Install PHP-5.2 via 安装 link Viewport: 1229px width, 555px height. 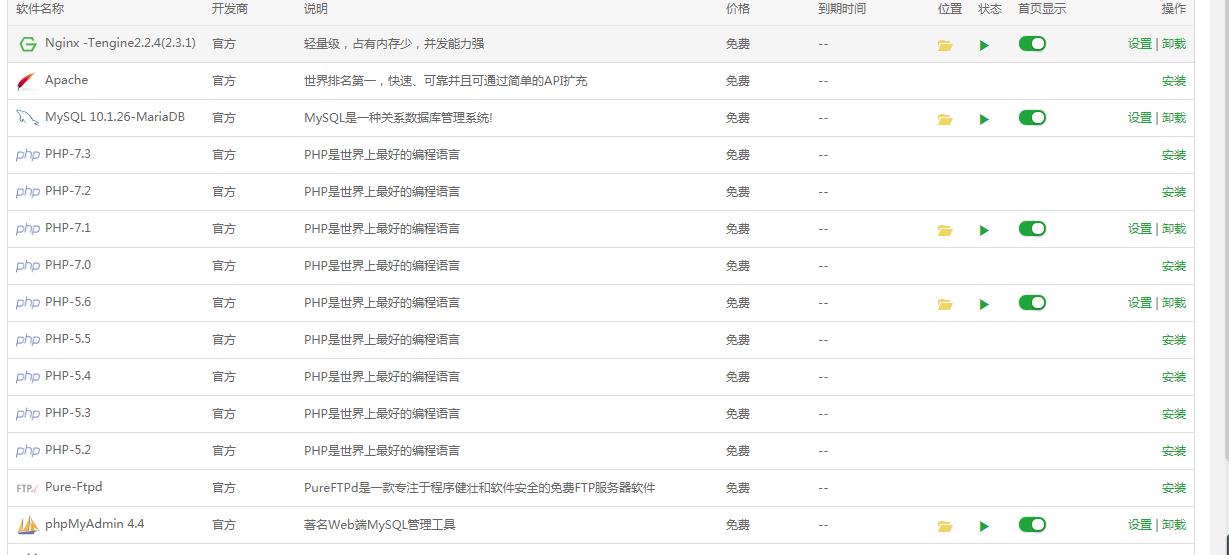(x=1174, y=451)
